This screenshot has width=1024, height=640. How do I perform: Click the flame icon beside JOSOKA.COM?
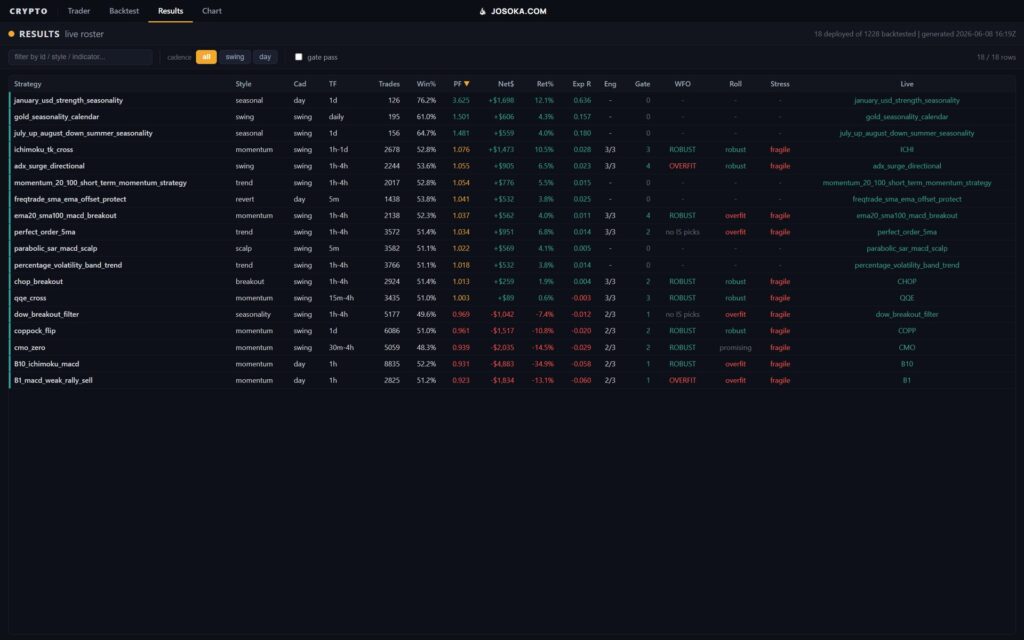(483, 11)
